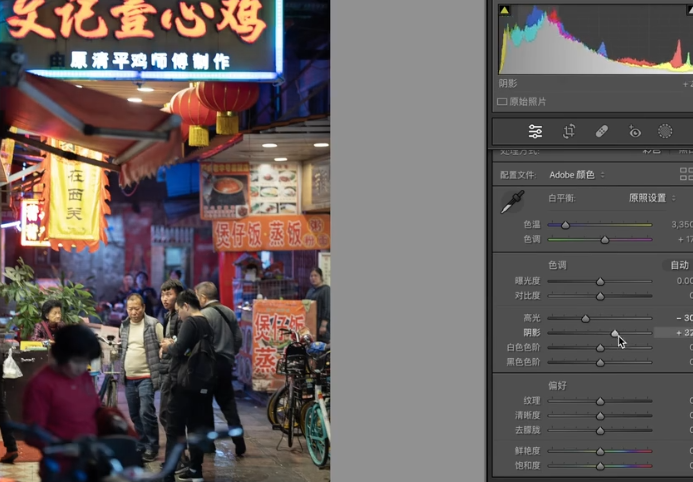
Task: Click the 去朦胧 slider handle
Action: 600,430
